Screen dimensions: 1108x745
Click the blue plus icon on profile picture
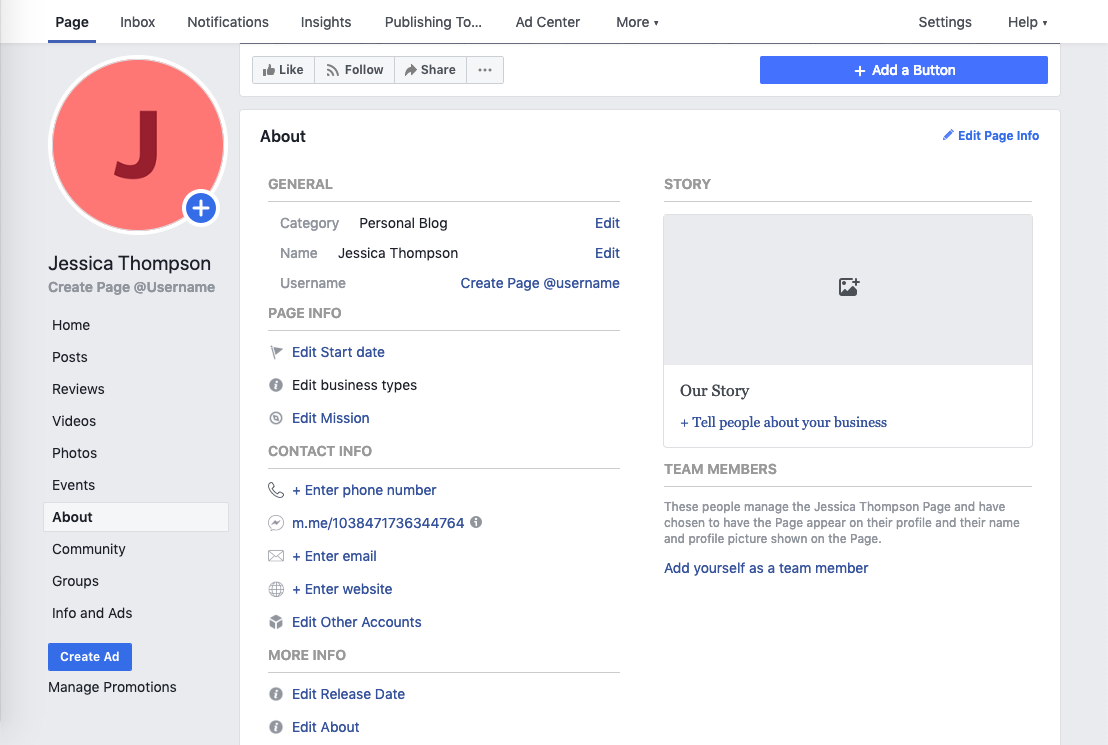pos(201,208)
